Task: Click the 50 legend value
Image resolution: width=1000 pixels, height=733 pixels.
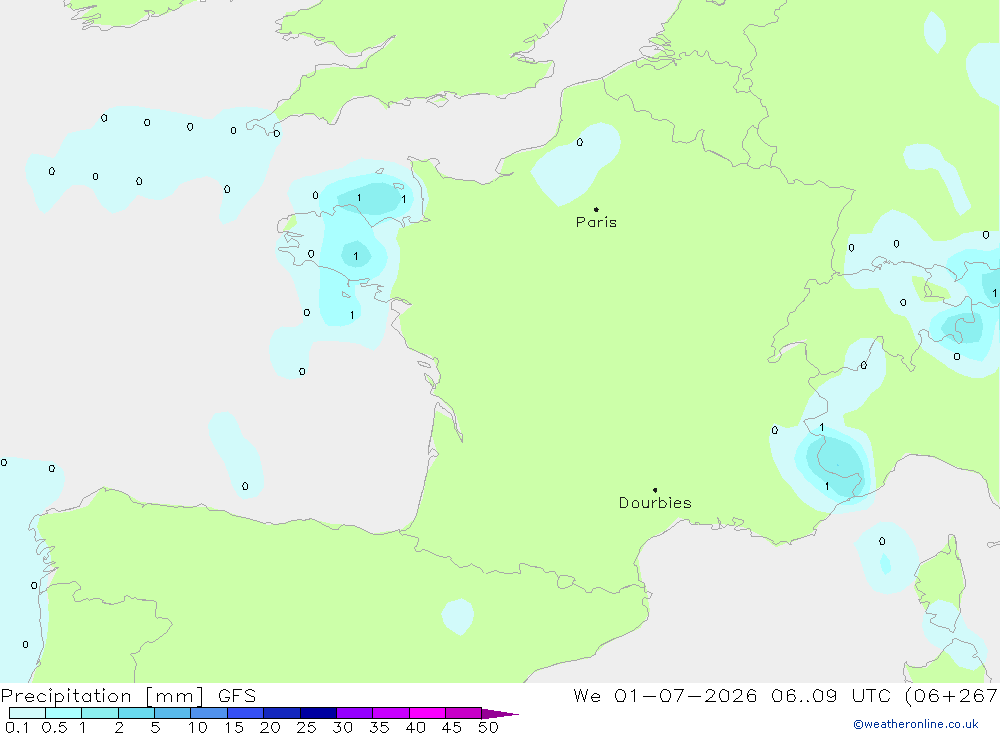Action: coord(489,727)
